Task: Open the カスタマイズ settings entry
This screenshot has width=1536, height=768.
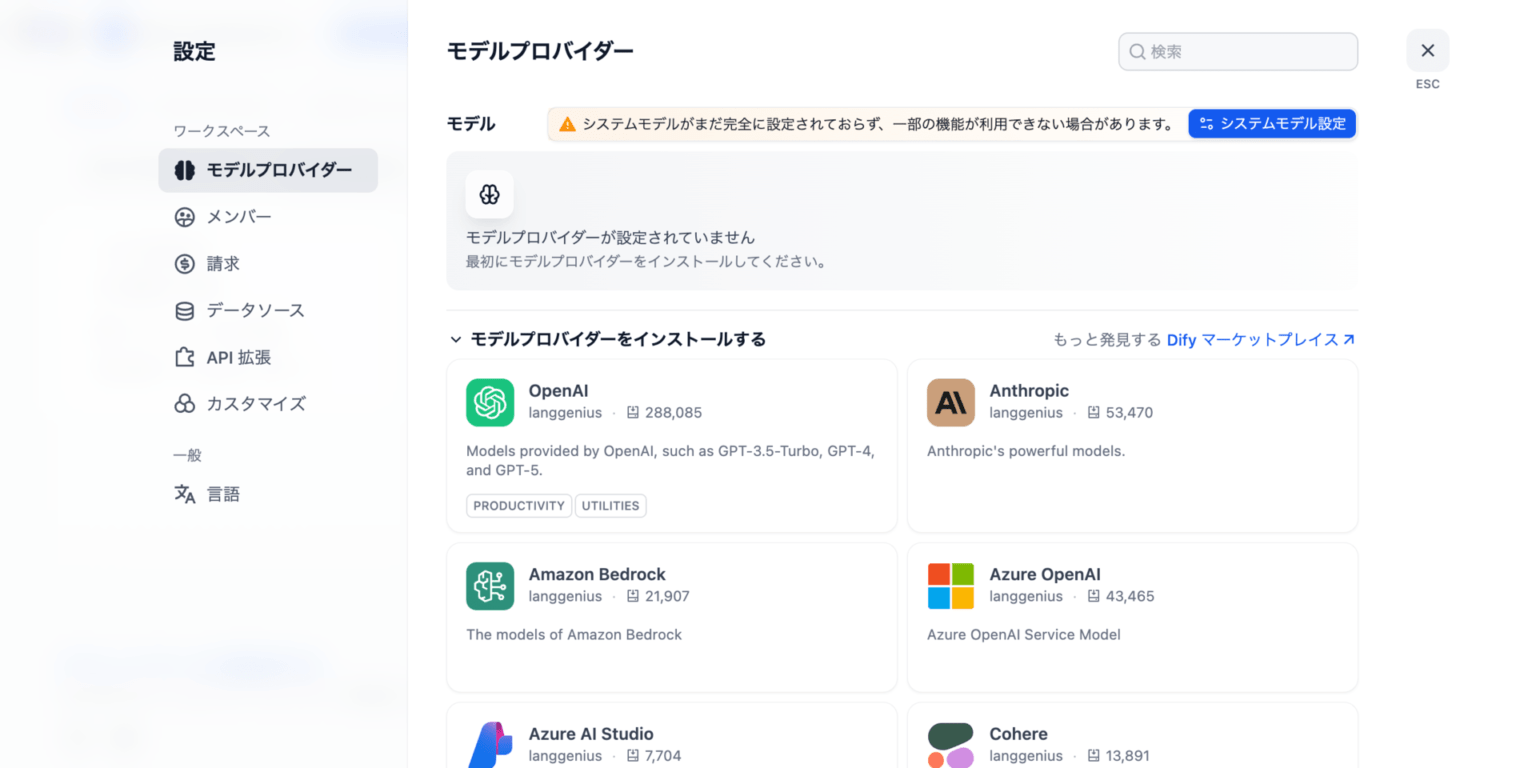Action: point(185,403)
